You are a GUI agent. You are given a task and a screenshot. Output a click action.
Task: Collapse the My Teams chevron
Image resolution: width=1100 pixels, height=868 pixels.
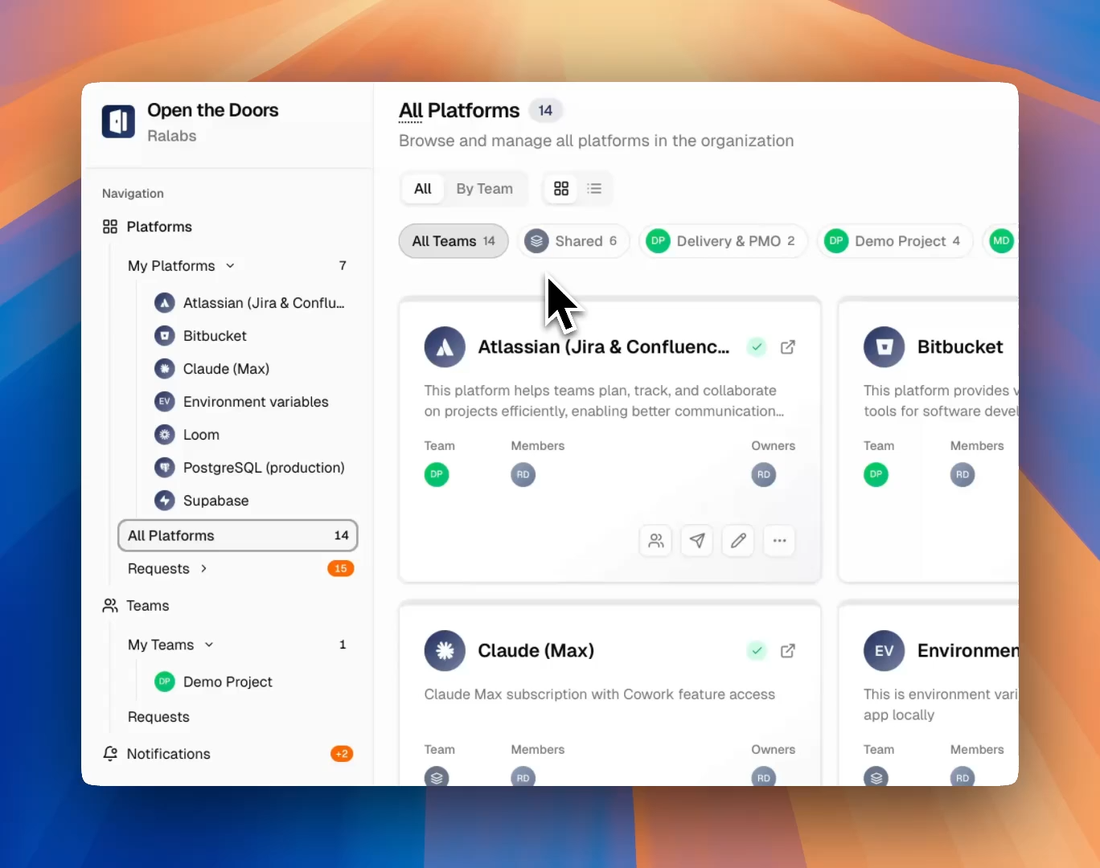pyautogui.click(x=209, y=645)
